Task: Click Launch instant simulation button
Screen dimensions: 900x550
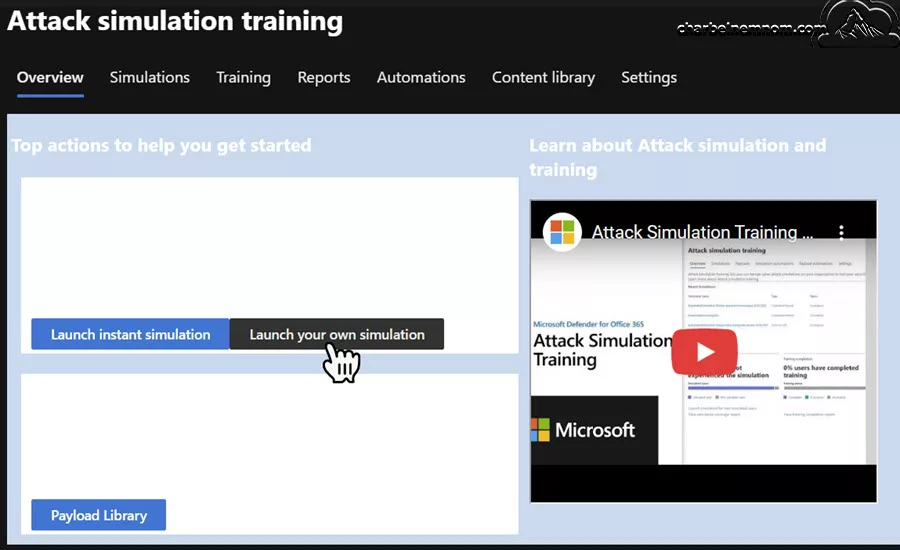Action: (130, 334)
